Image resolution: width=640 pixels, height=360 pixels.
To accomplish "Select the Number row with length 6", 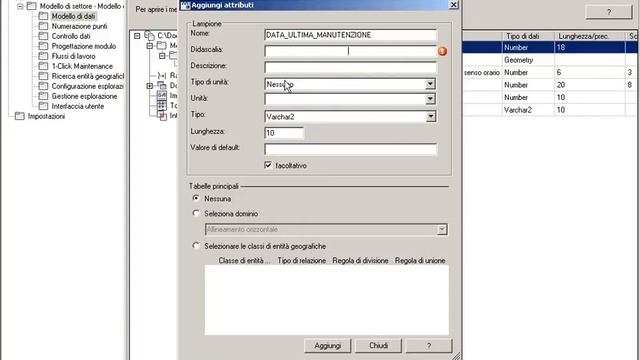I will click(x=551, y=72).
